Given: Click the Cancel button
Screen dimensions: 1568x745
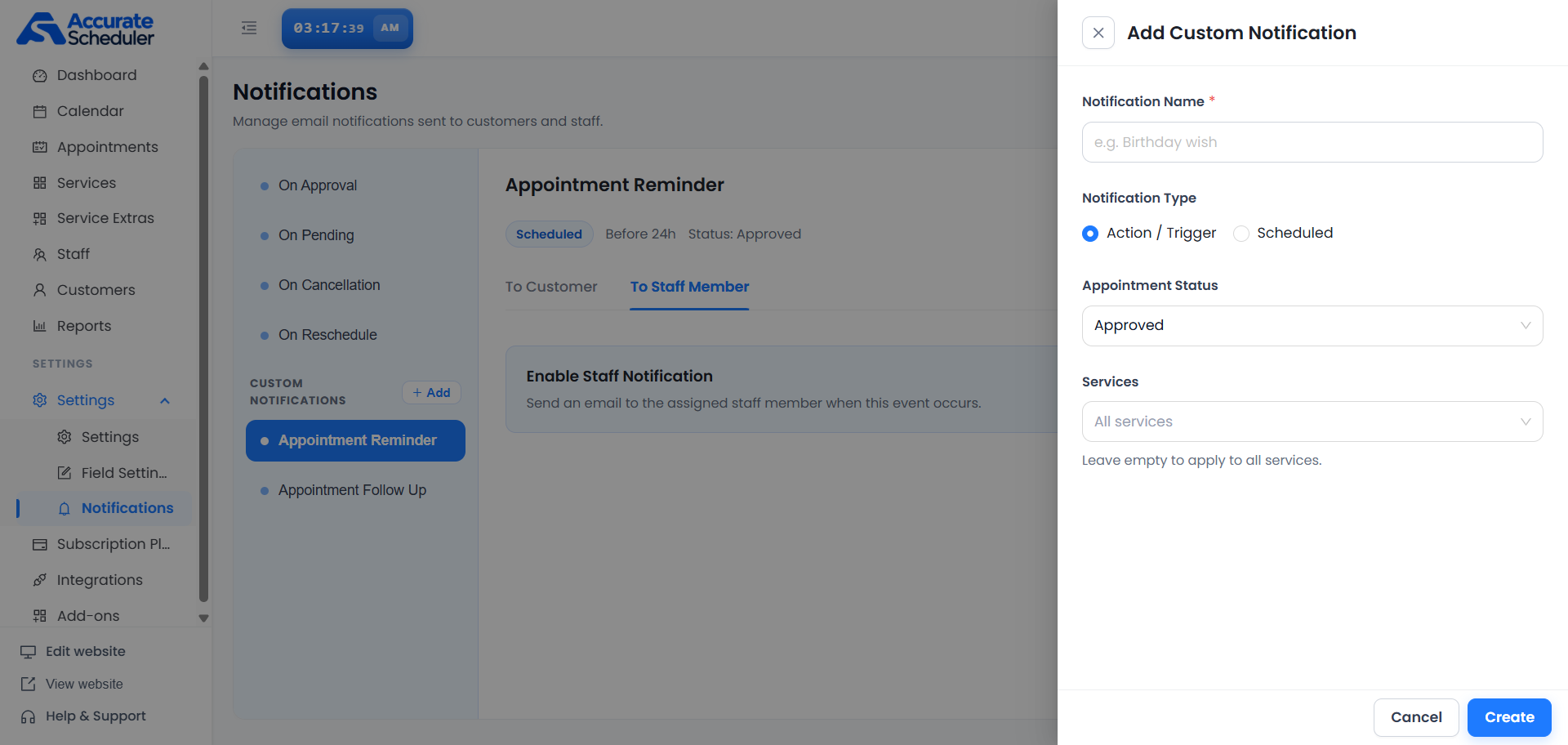Looking at the screenshot, I should click(x=1416, y=717).
